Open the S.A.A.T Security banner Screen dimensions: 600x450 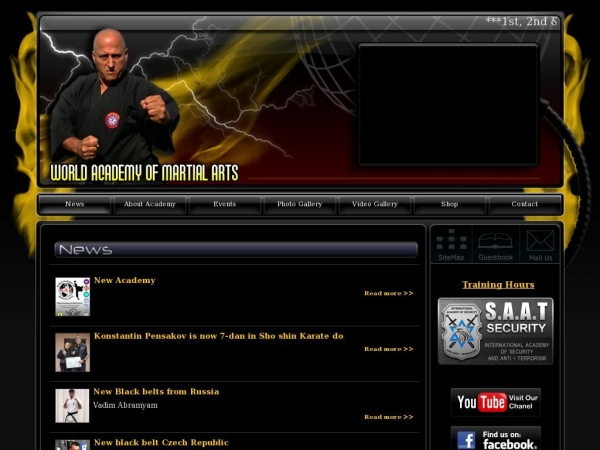click(x=496, y=331)
